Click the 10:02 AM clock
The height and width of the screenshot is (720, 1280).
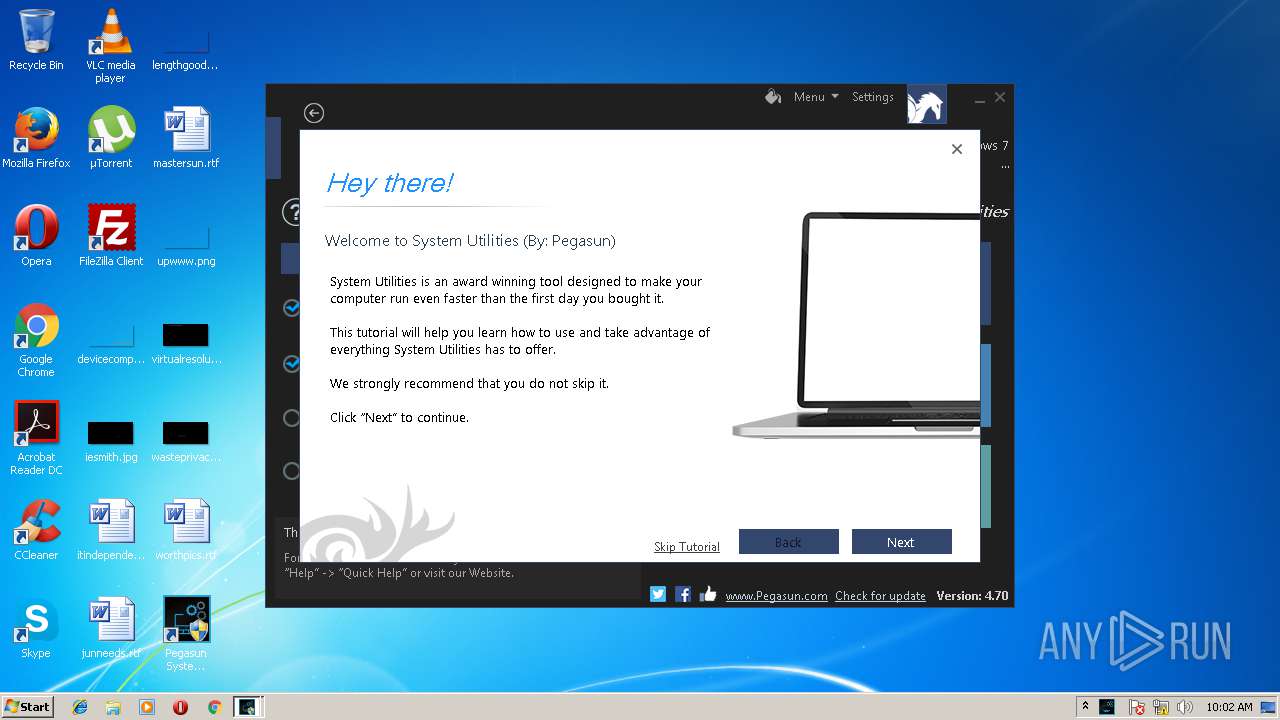click(x=1229, y=707)
